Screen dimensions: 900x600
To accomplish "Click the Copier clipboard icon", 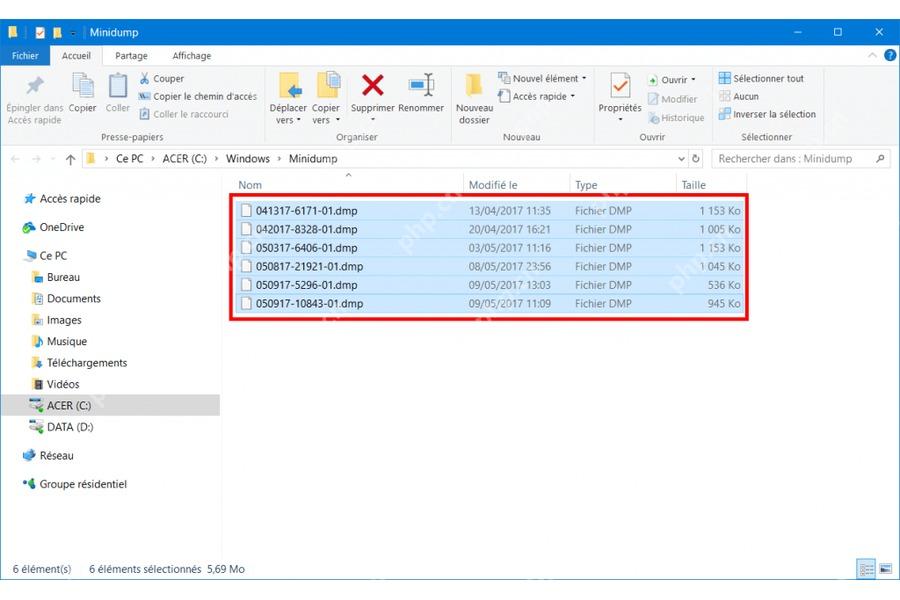I will [83, 86].
